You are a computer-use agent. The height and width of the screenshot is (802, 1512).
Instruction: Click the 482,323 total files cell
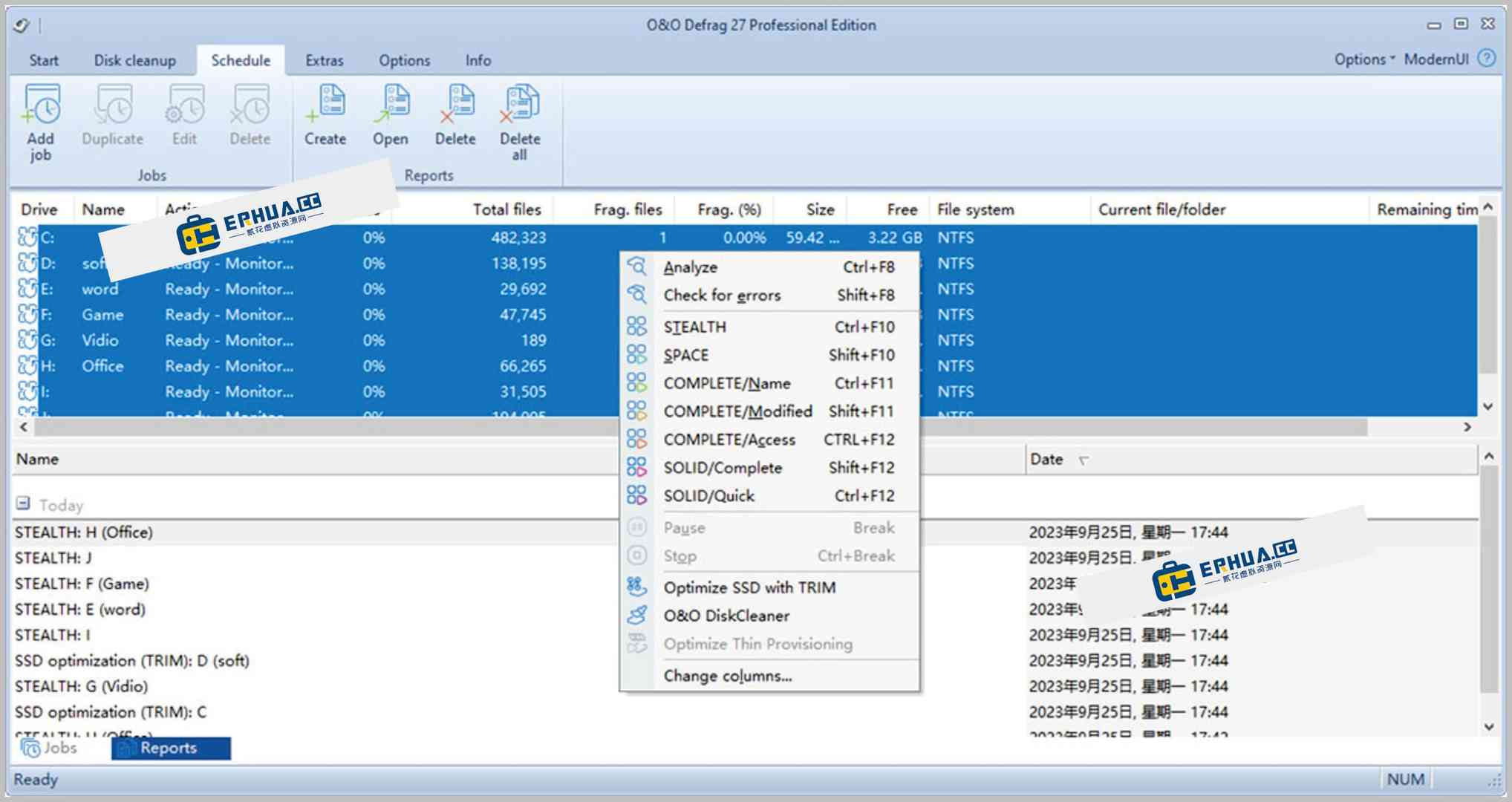click(x=518, y=238)
